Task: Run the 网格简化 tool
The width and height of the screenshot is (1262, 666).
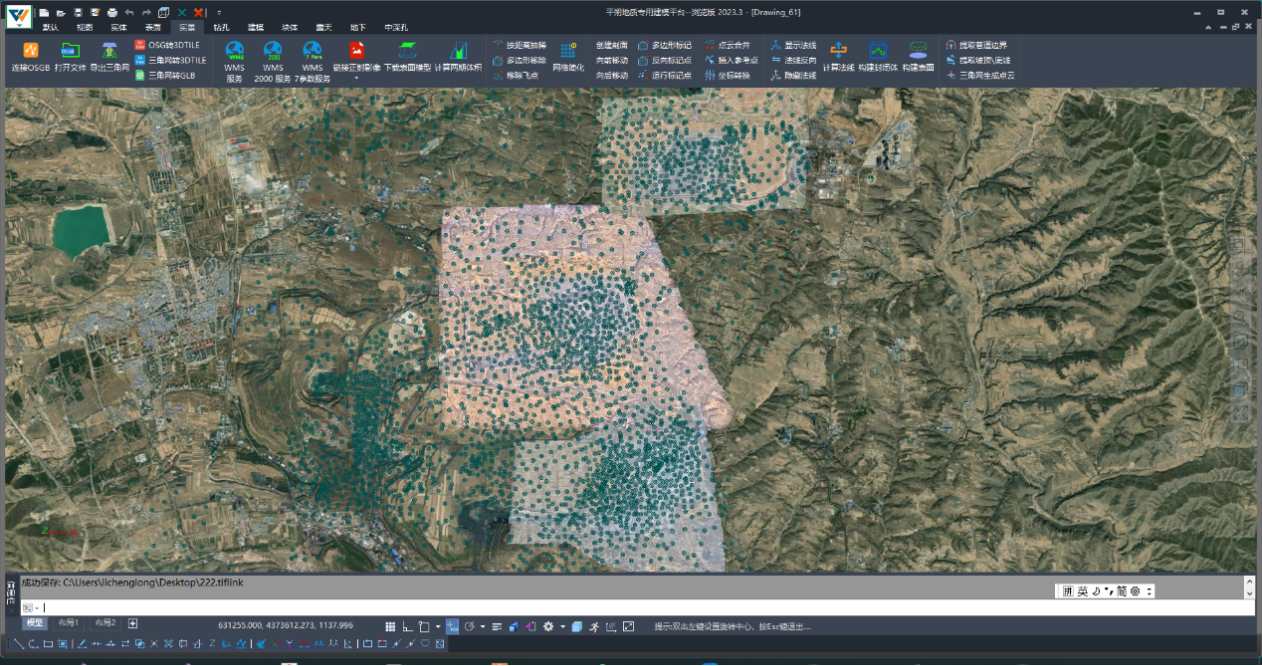Action: [x=568, y=51]
